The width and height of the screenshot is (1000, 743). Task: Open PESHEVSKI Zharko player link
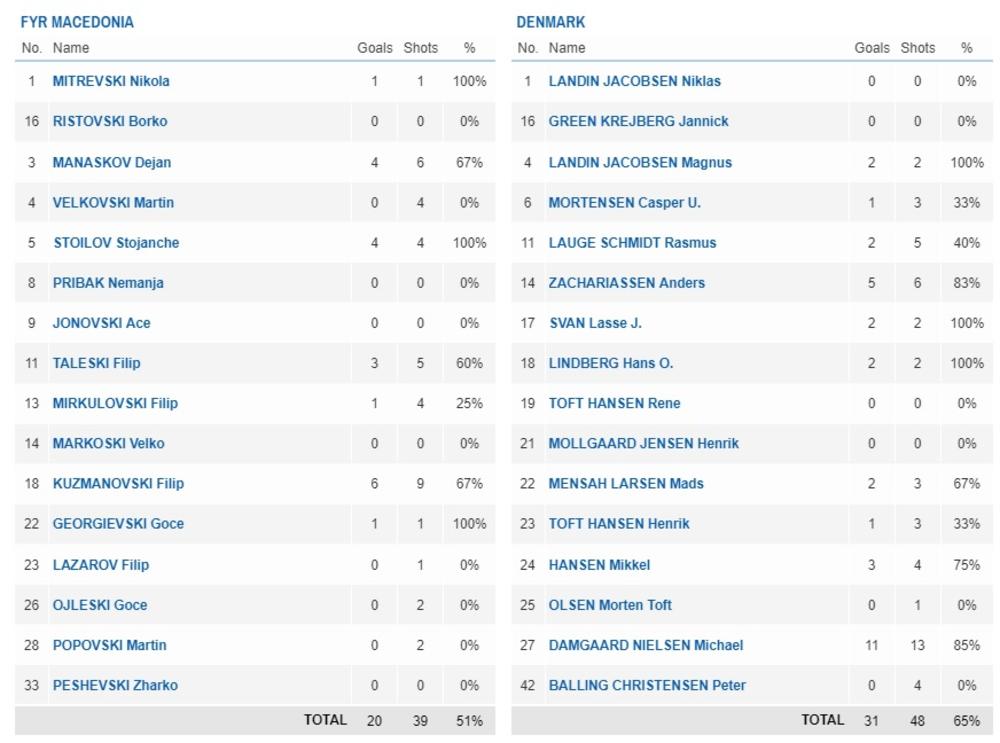[x=115, y=685]
